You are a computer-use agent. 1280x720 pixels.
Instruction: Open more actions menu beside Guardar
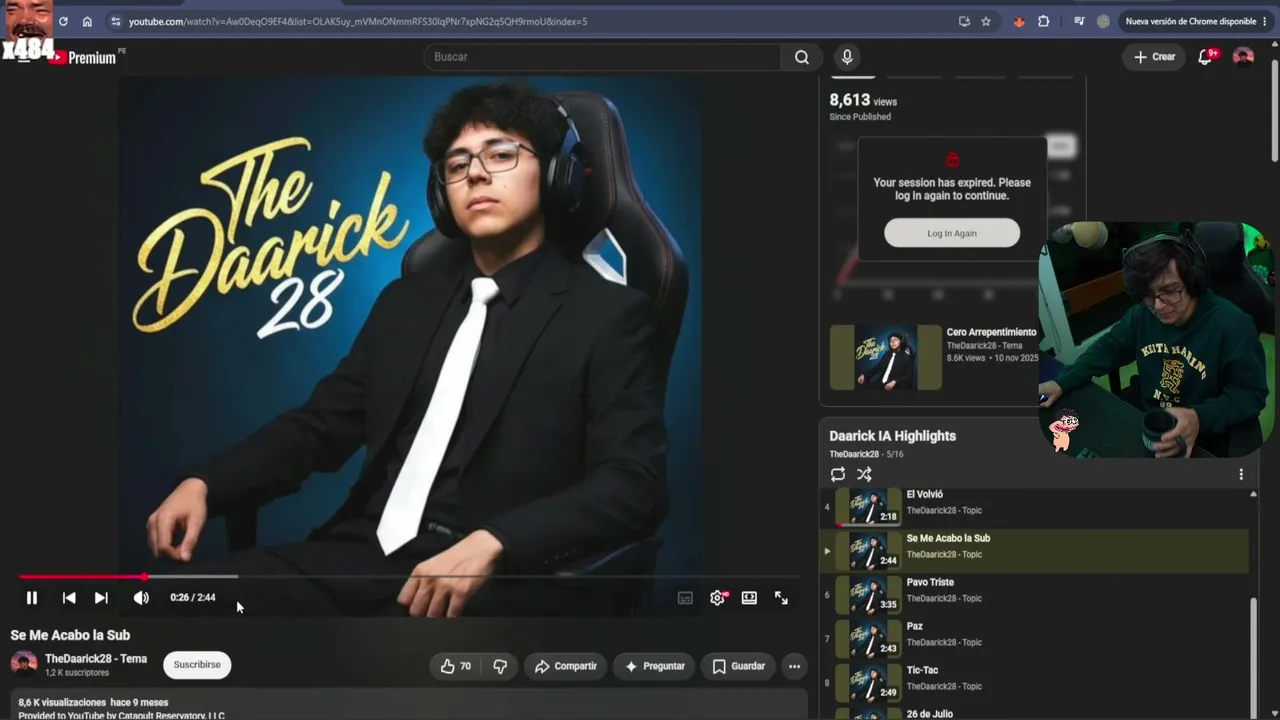(794, 666)
